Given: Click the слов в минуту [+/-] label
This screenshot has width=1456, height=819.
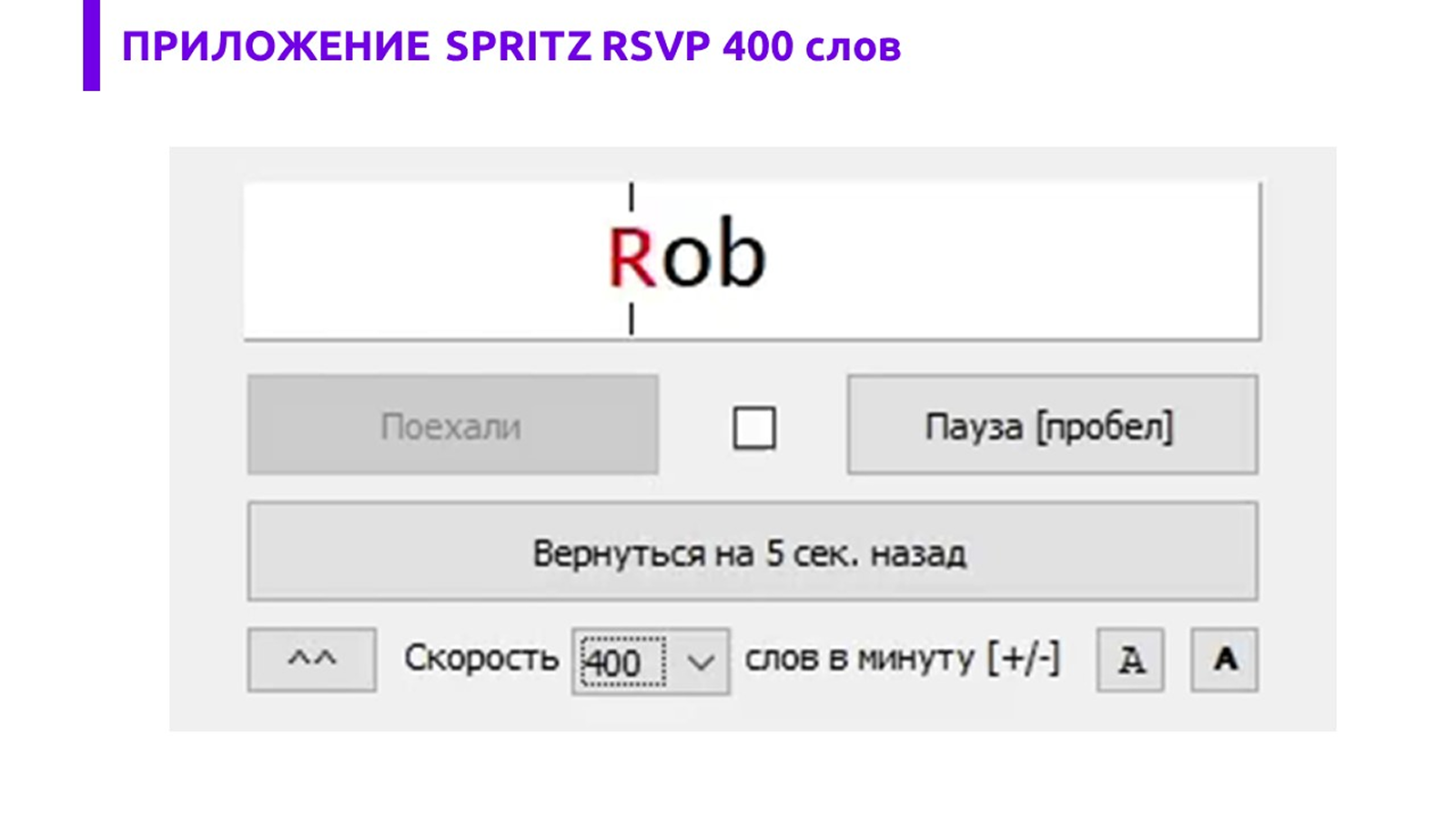Looking at the screenshot, I should [902, 657].
